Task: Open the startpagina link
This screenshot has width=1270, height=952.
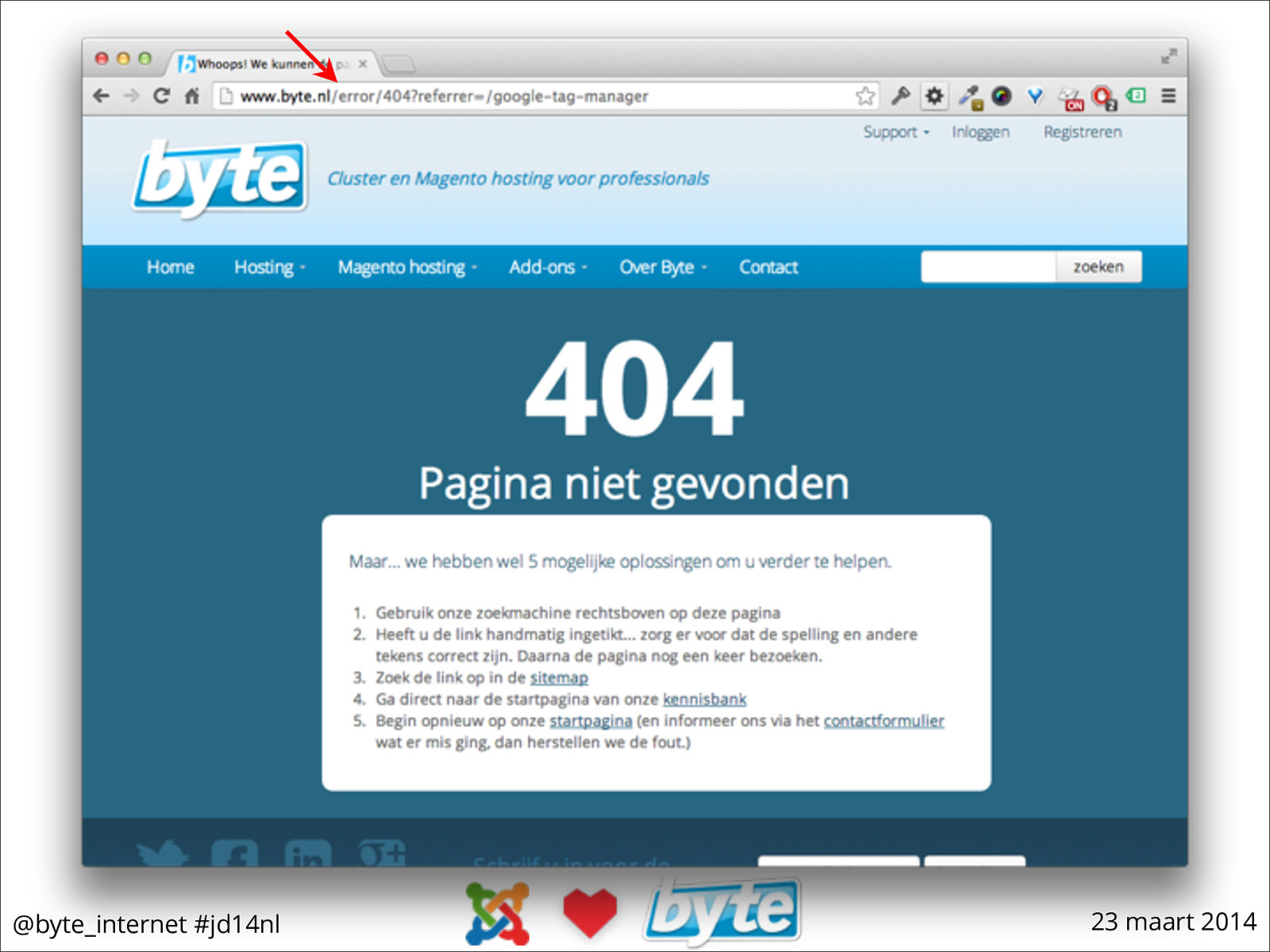Action: (591, 720)
